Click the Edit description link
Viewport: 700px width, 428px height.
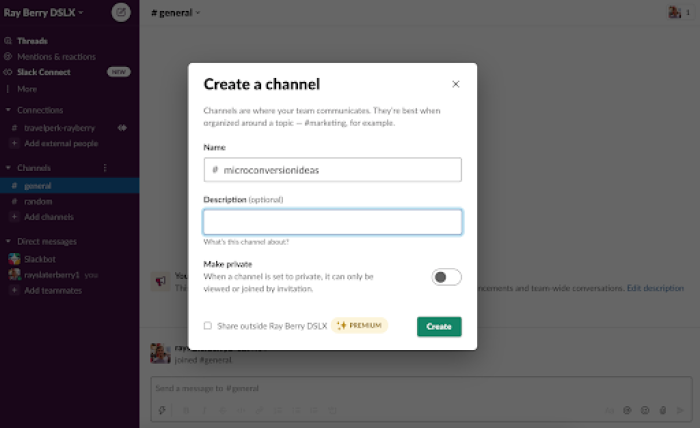(655, 288)
